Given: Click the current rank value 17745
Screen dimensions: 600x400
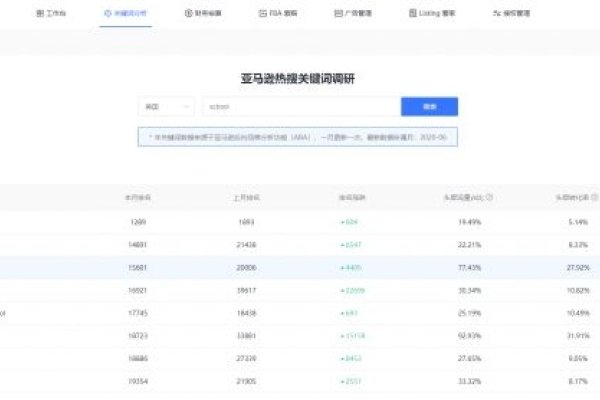Looking at the screenshot, I should (x=138, y=313).
